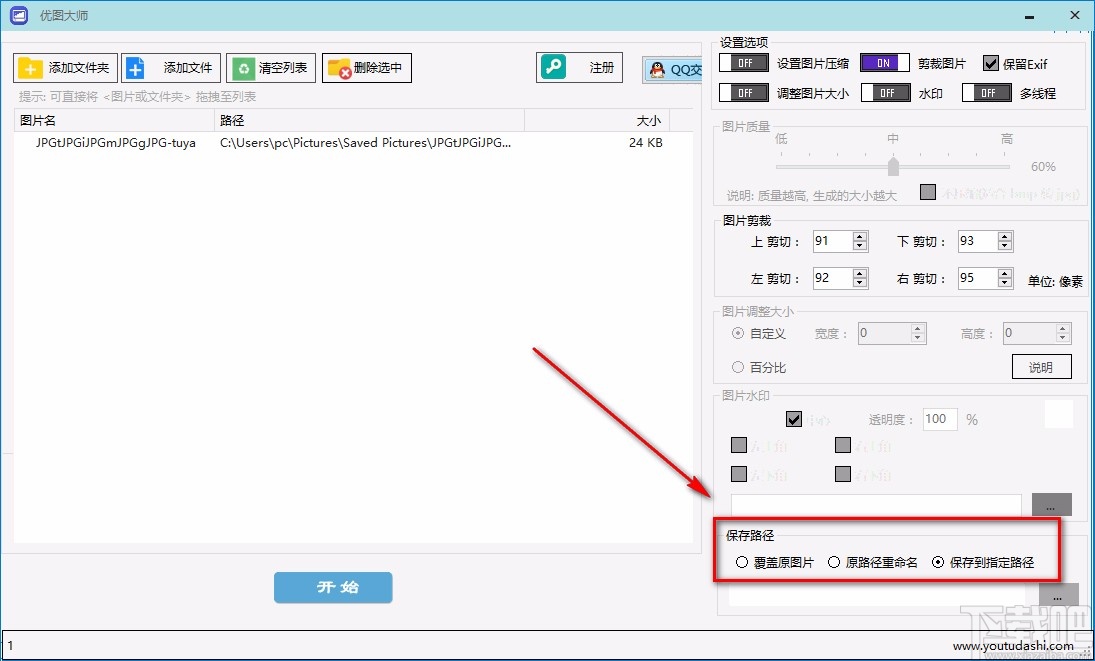The image size is (1095, 661).
Task: Increase the 左剪切 value with up arrow
Action: click(x=860, y=273)
